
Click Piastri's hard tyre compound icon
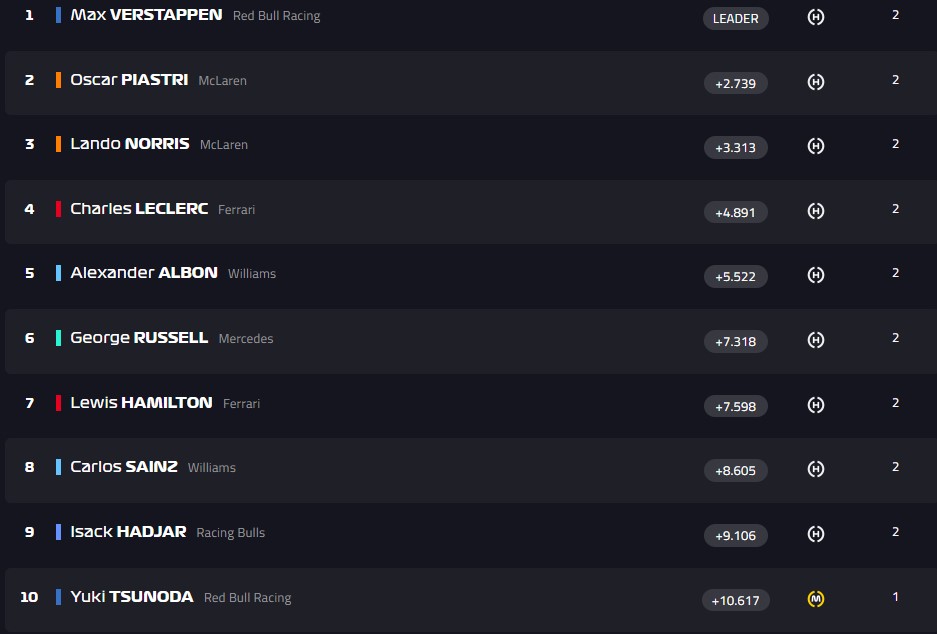coord(816,82)
